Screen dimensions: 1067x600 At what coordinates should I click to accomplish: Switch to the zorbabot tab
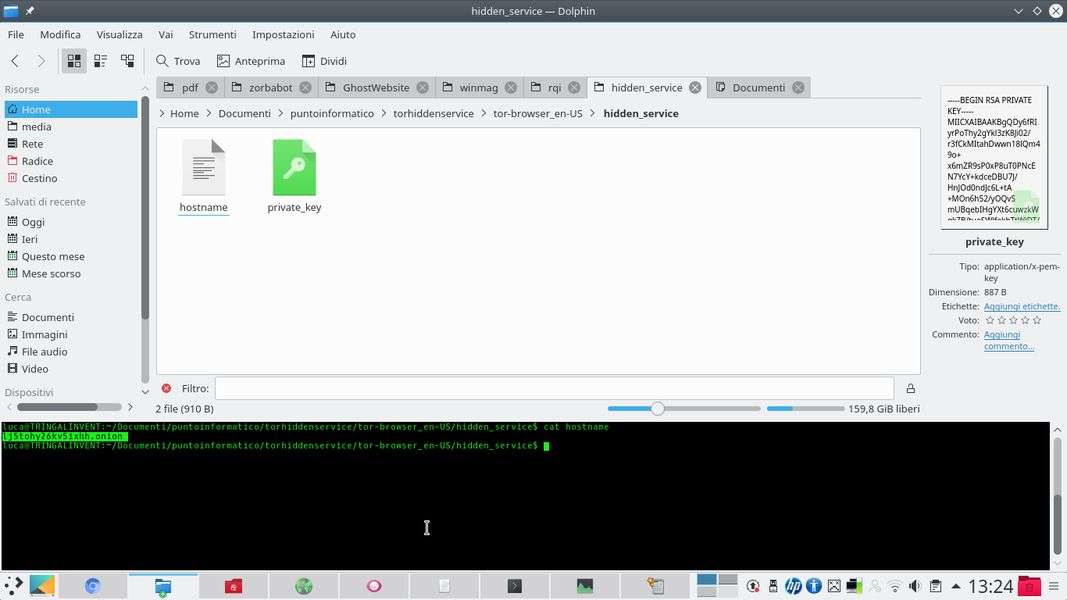(x=270, y=88)
